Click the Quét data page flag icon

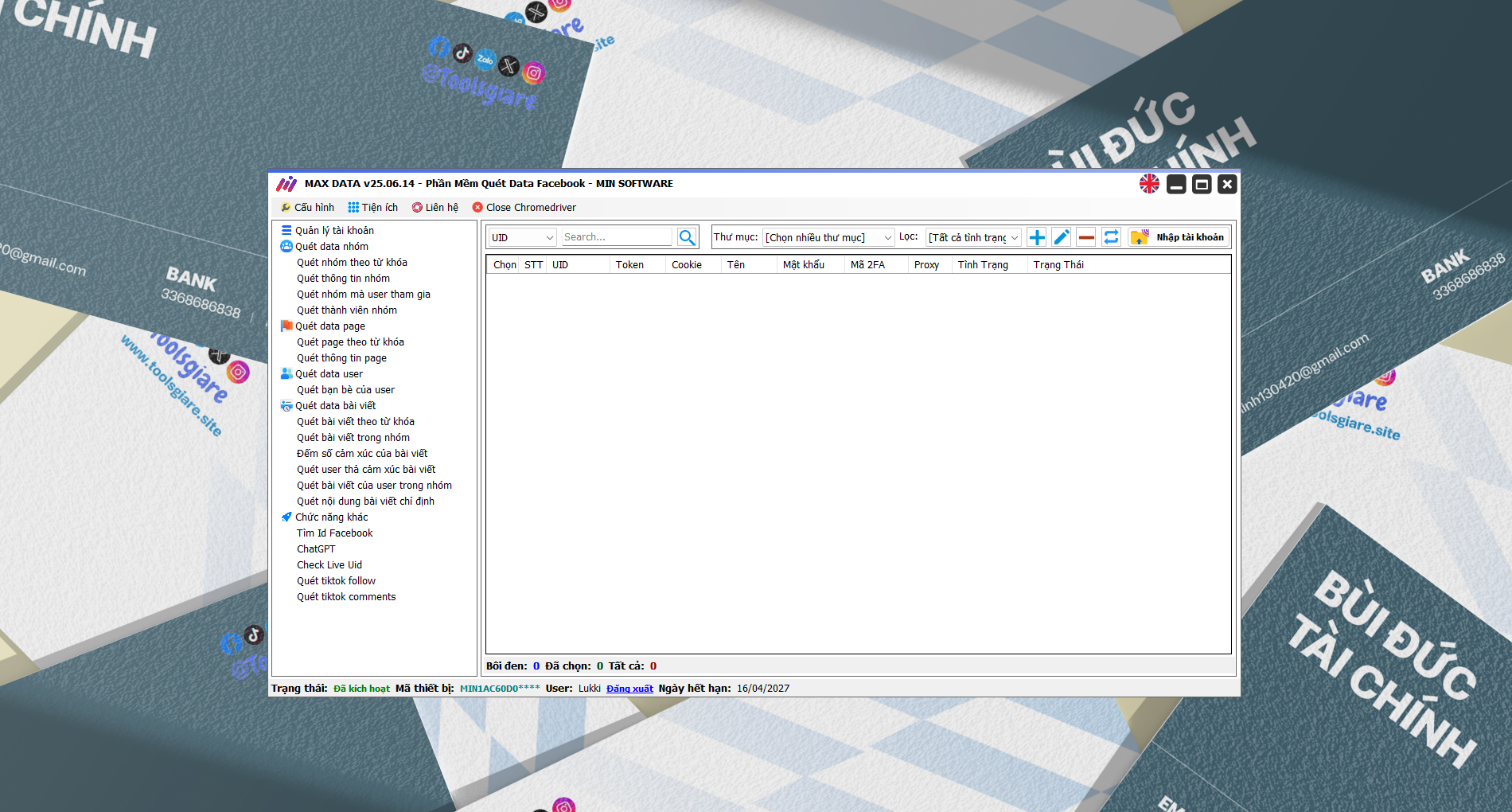[286, 326]
